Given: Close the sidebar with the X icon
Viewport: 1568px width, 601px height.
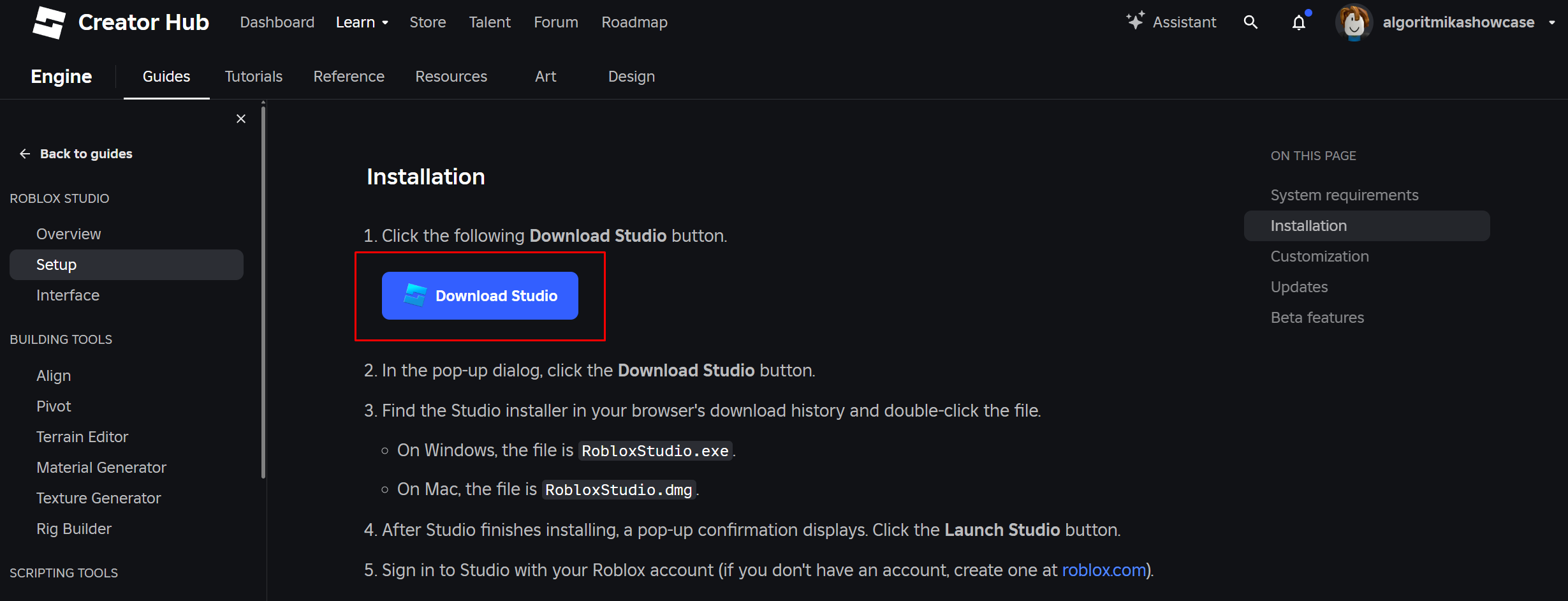Looking at the screenshot, I should [x=241, y=119].
